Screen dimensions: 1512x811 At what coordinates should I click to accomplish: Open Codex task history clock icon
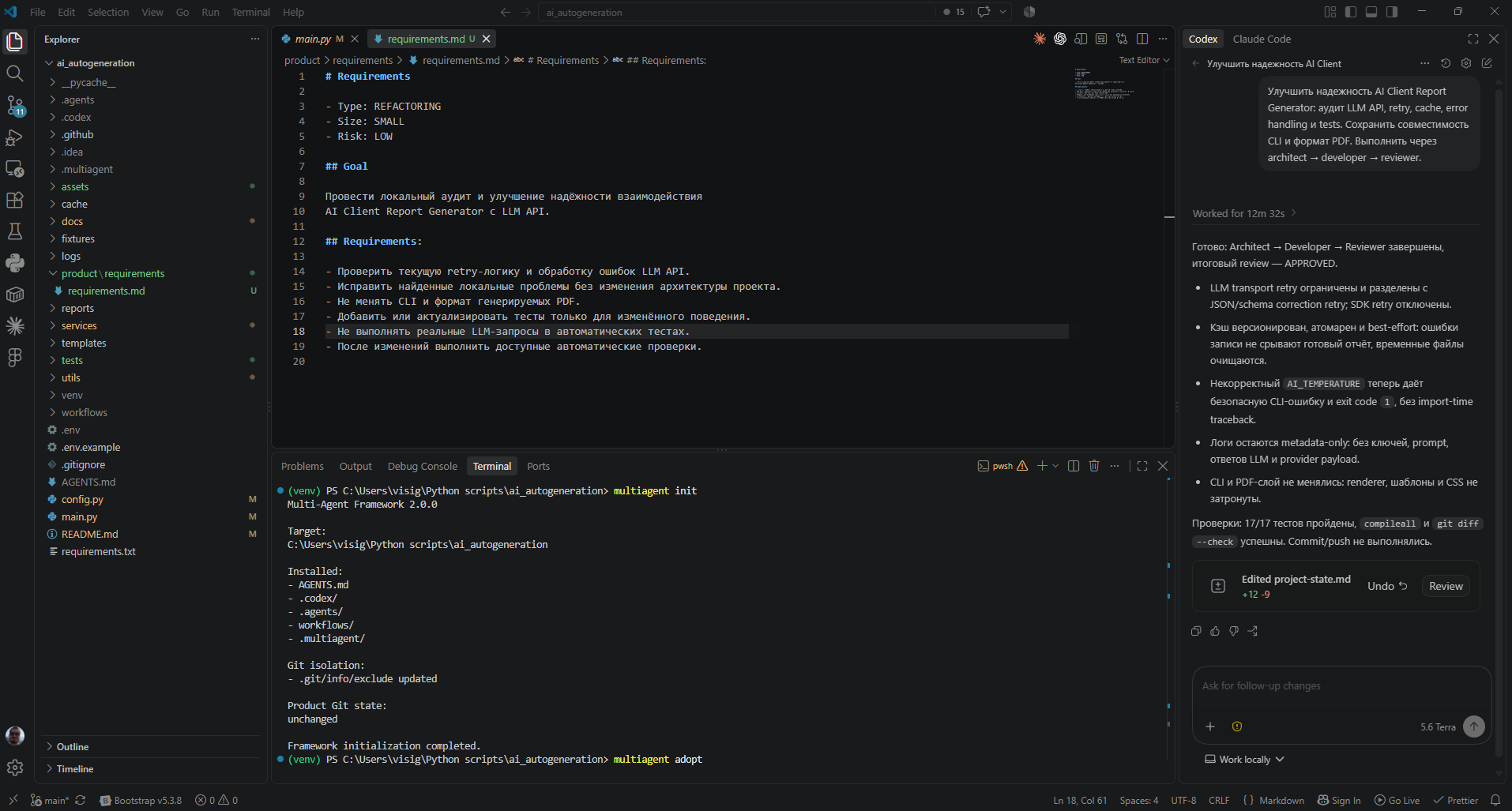point(1446,63)
